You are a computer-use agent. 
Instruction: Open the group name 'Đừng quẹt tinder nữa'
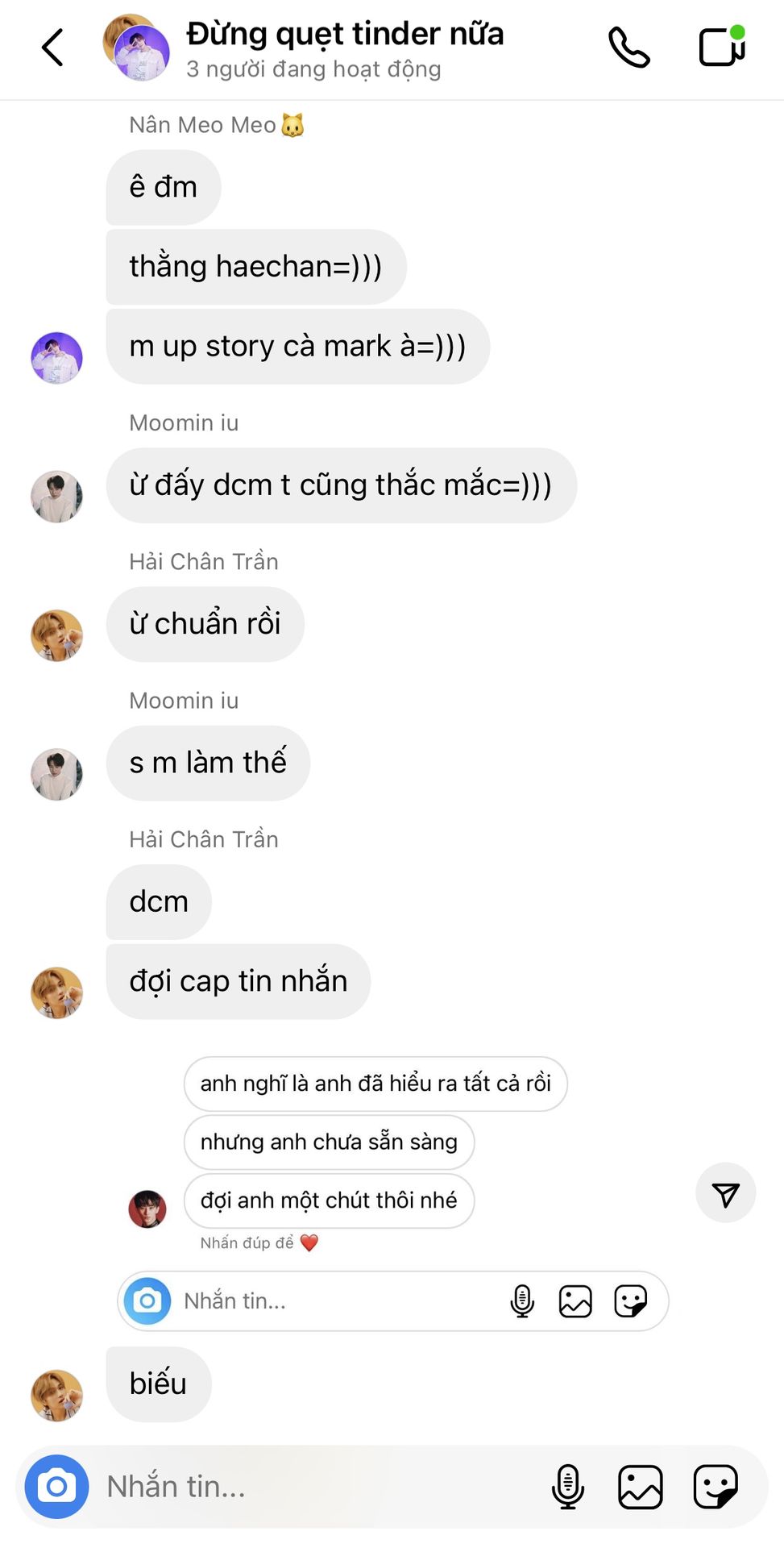(345, 34)
